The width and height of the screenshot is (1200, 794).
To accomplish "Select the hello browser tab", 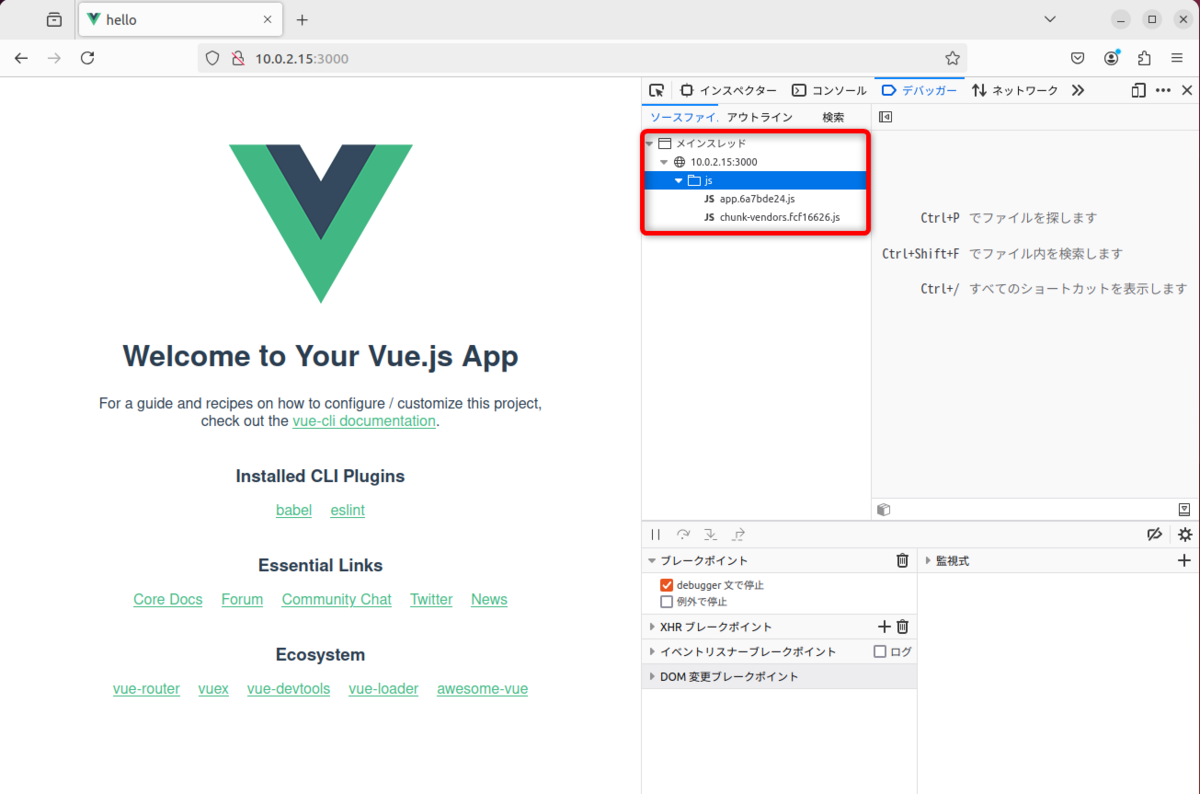I will pos(179,20).
